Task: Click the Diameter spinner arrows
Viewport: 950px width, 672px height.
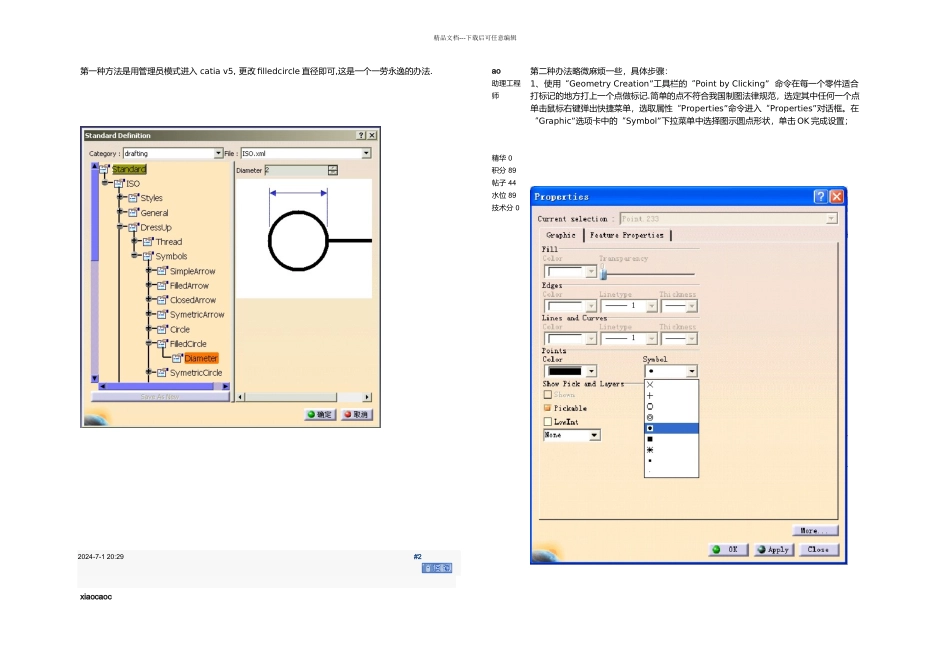Action: (333, 170)
